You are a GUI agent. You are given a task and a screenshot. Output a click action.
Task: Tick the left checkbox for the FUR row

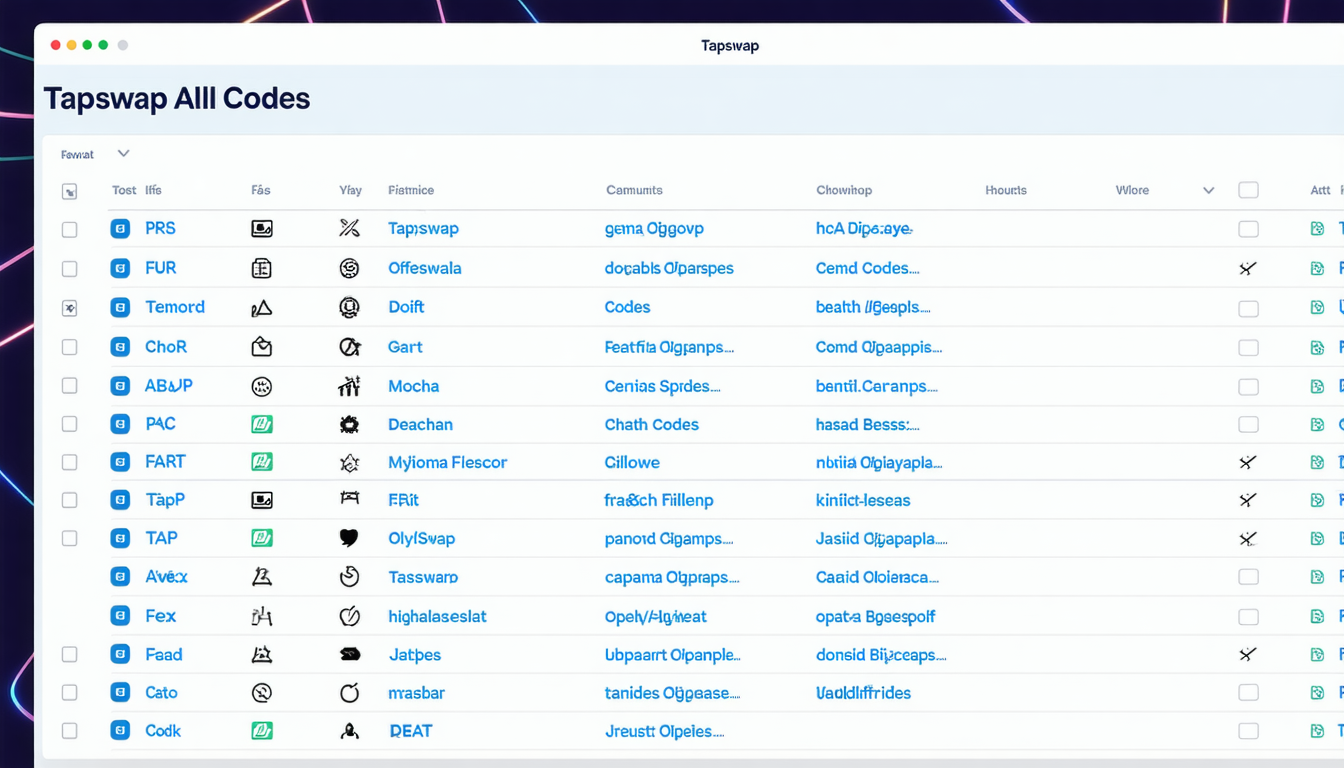click(x=69, y=269)
